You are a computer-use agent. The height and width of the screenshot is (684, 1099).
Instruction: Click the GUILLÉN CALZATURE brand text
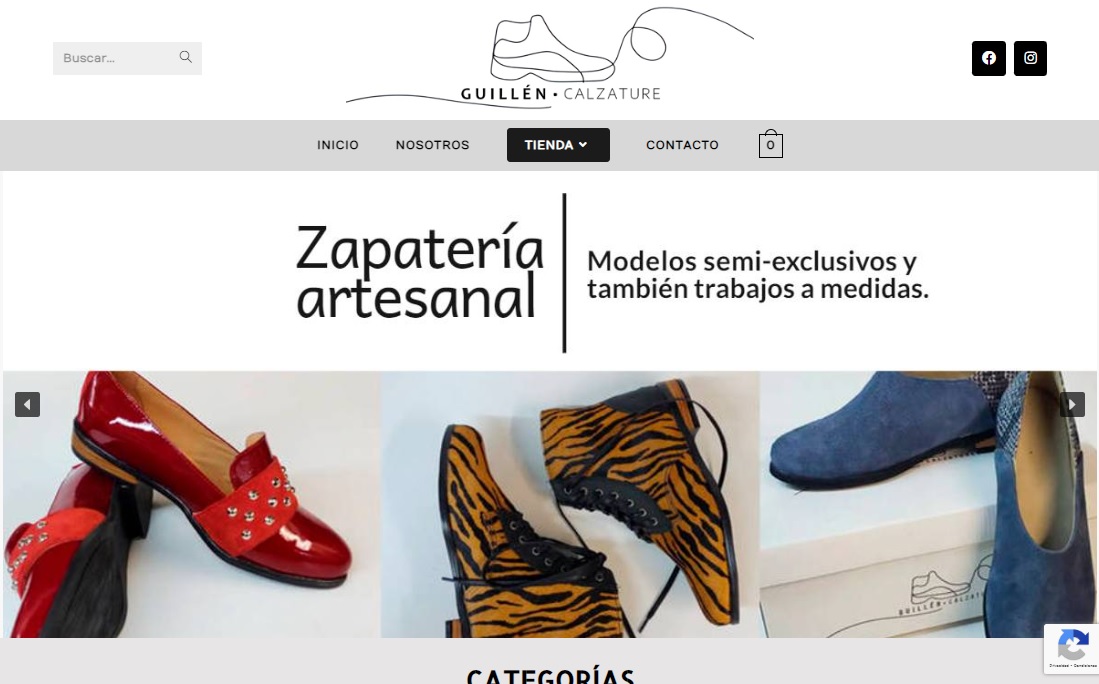[560, 93]
